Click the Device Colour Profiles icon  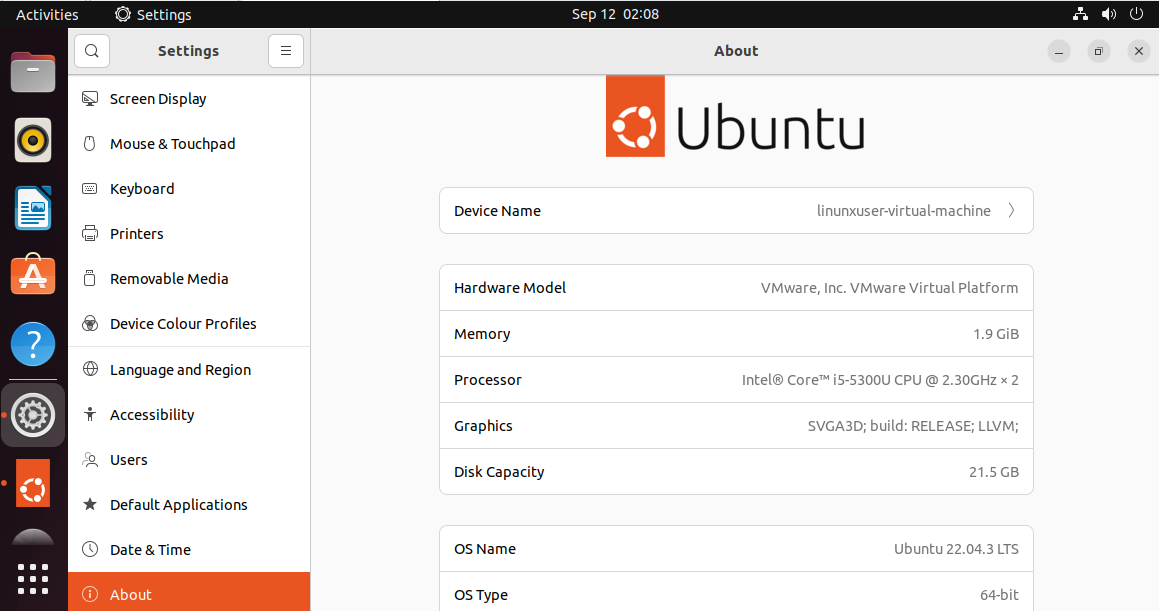tap(90, 324)
